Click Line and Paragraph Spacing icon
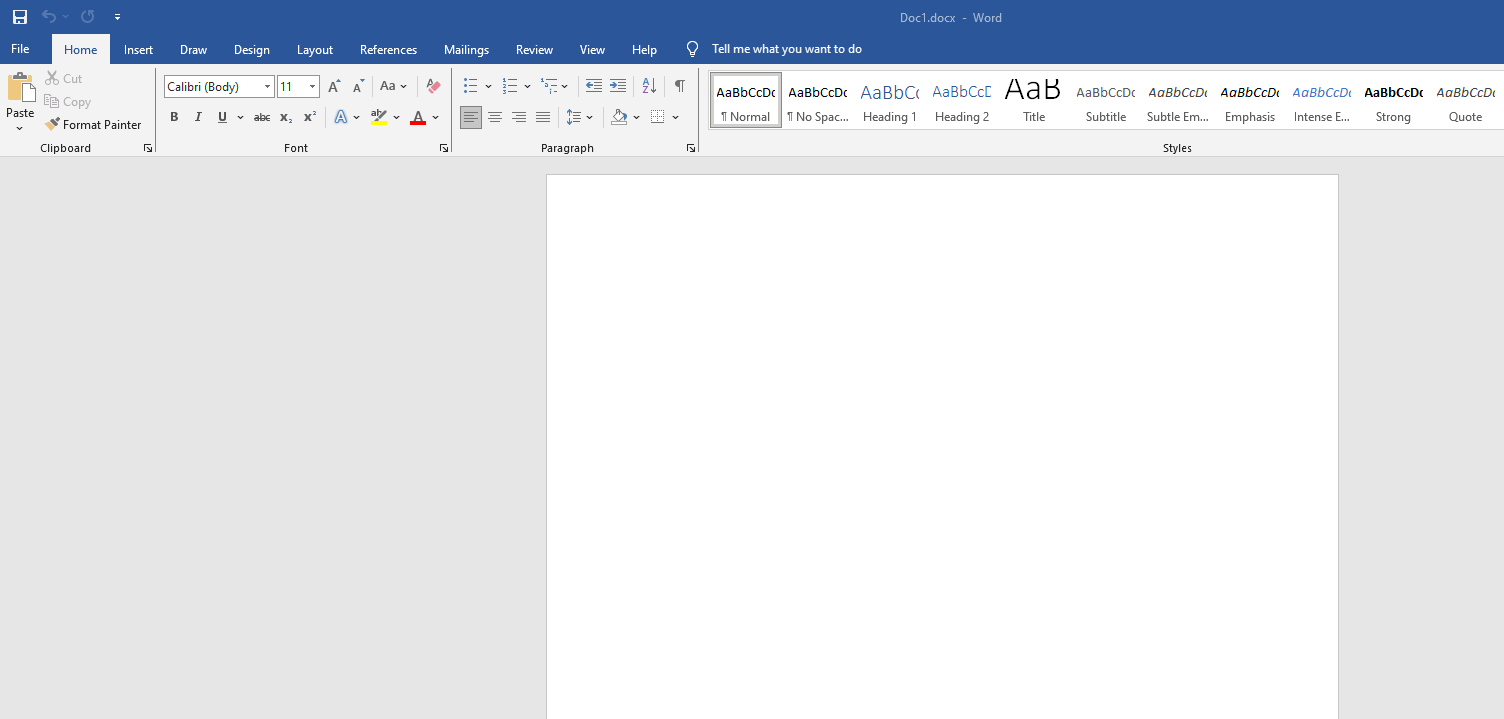Image resolution: width=1504 pixels, height=719 pixels. coord(573,117)
